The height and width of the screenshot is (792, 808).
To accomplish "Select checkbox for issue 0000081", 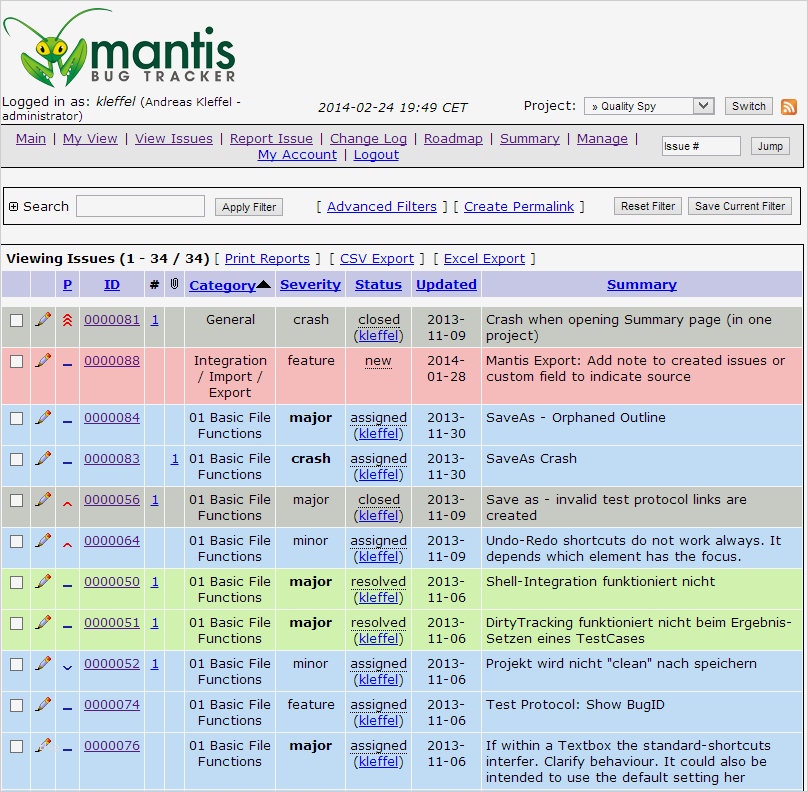I will click(16, 321).
